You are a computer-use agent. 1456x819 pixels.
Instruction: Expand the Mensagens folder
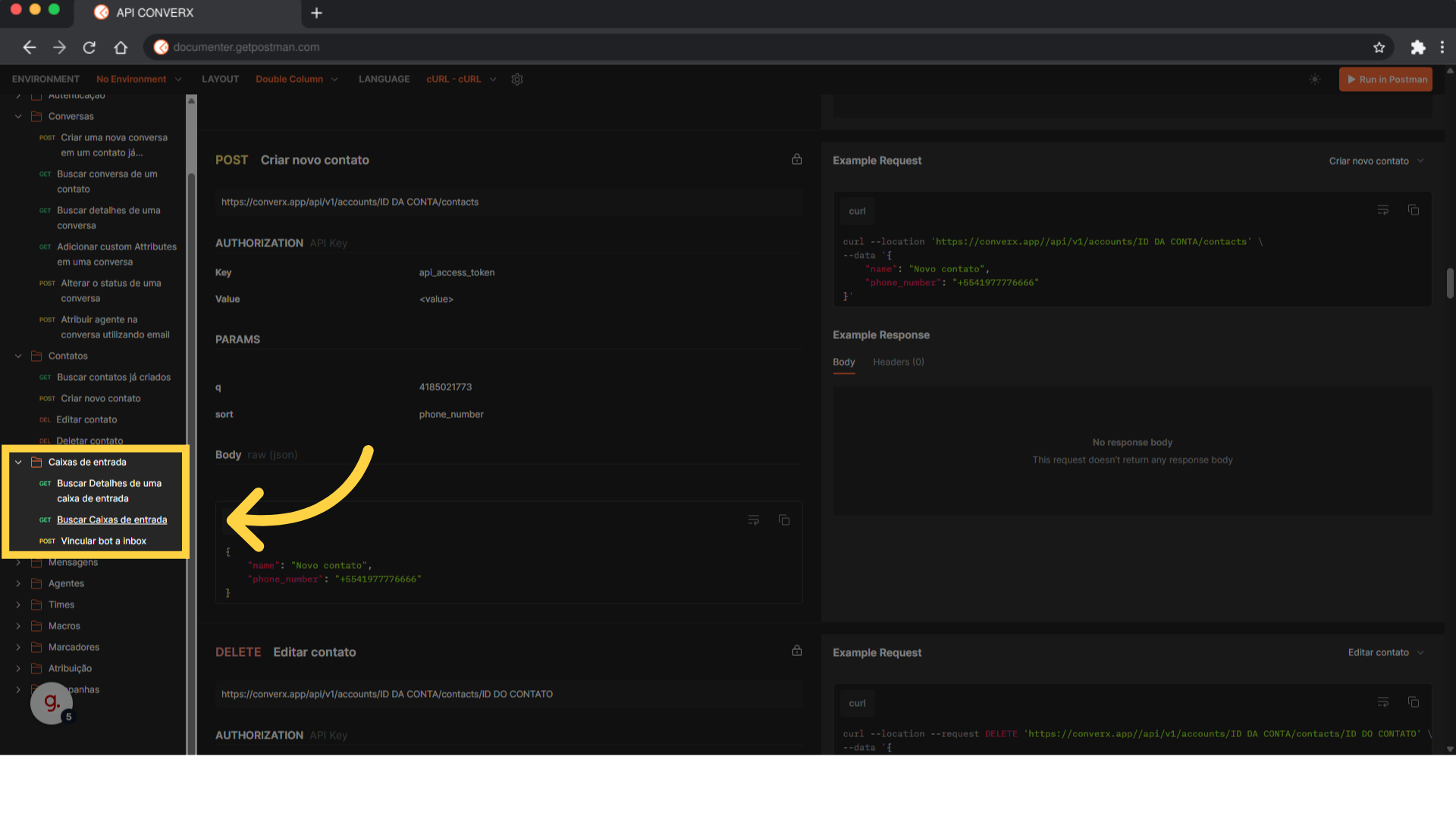[18, 563]
